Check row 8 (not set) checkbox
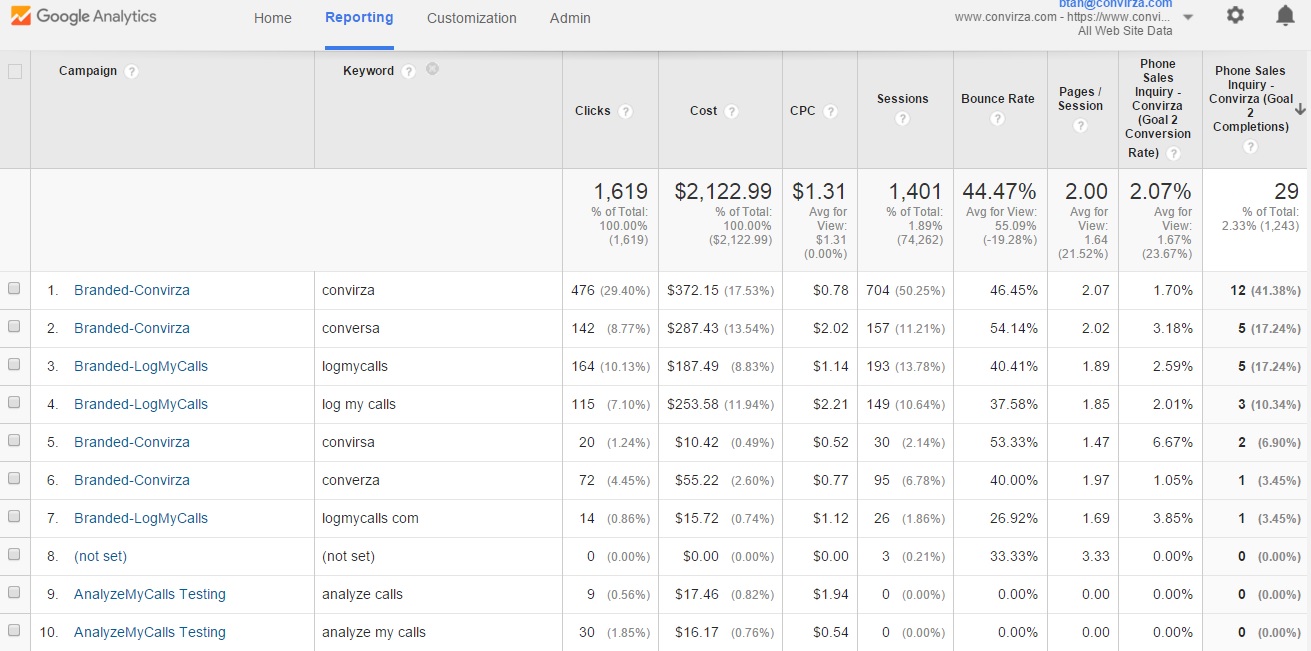 14,555
